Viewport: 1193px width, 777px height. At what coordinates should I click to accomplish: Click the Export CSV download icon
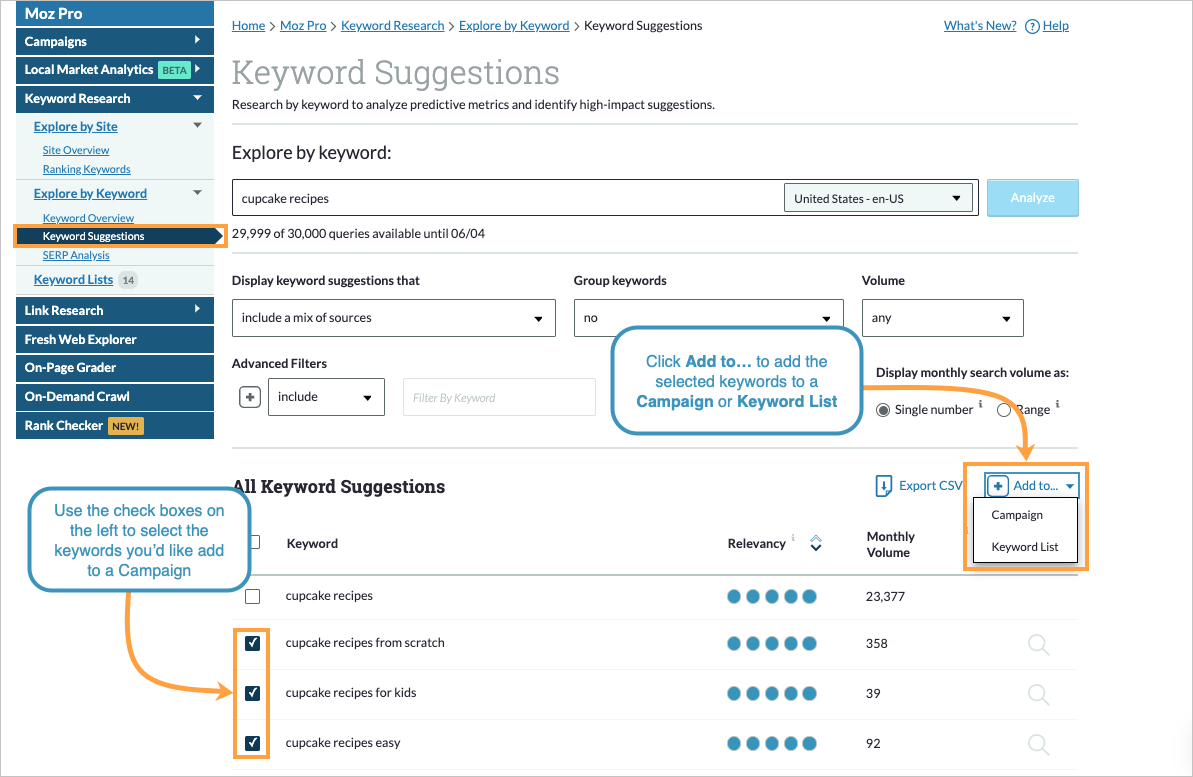pos(884,486)
